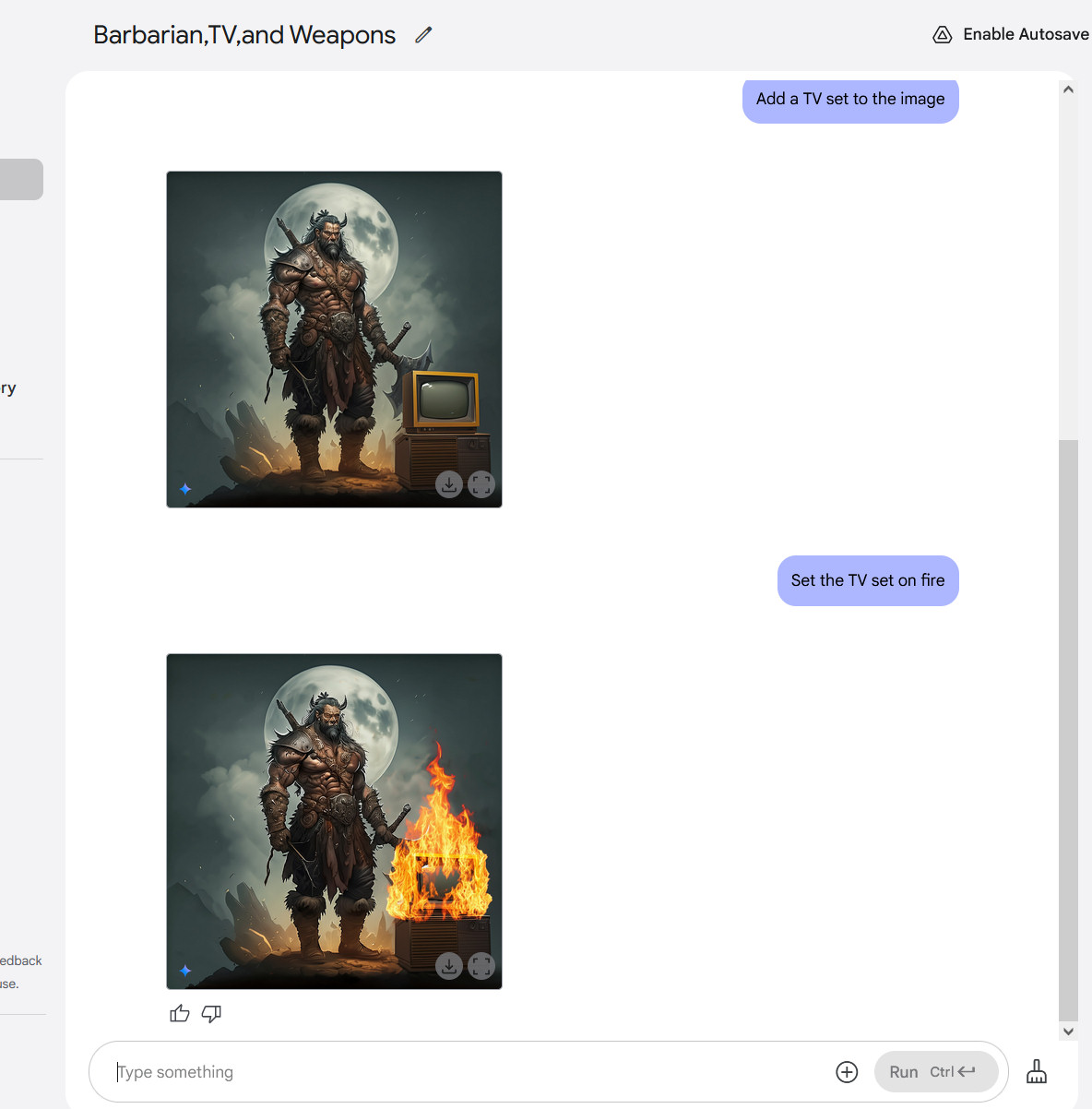This screenshot has height=1109, width=1092.
Task: Click the 'Set the TV set on fire' message
Action: [867, 580]
